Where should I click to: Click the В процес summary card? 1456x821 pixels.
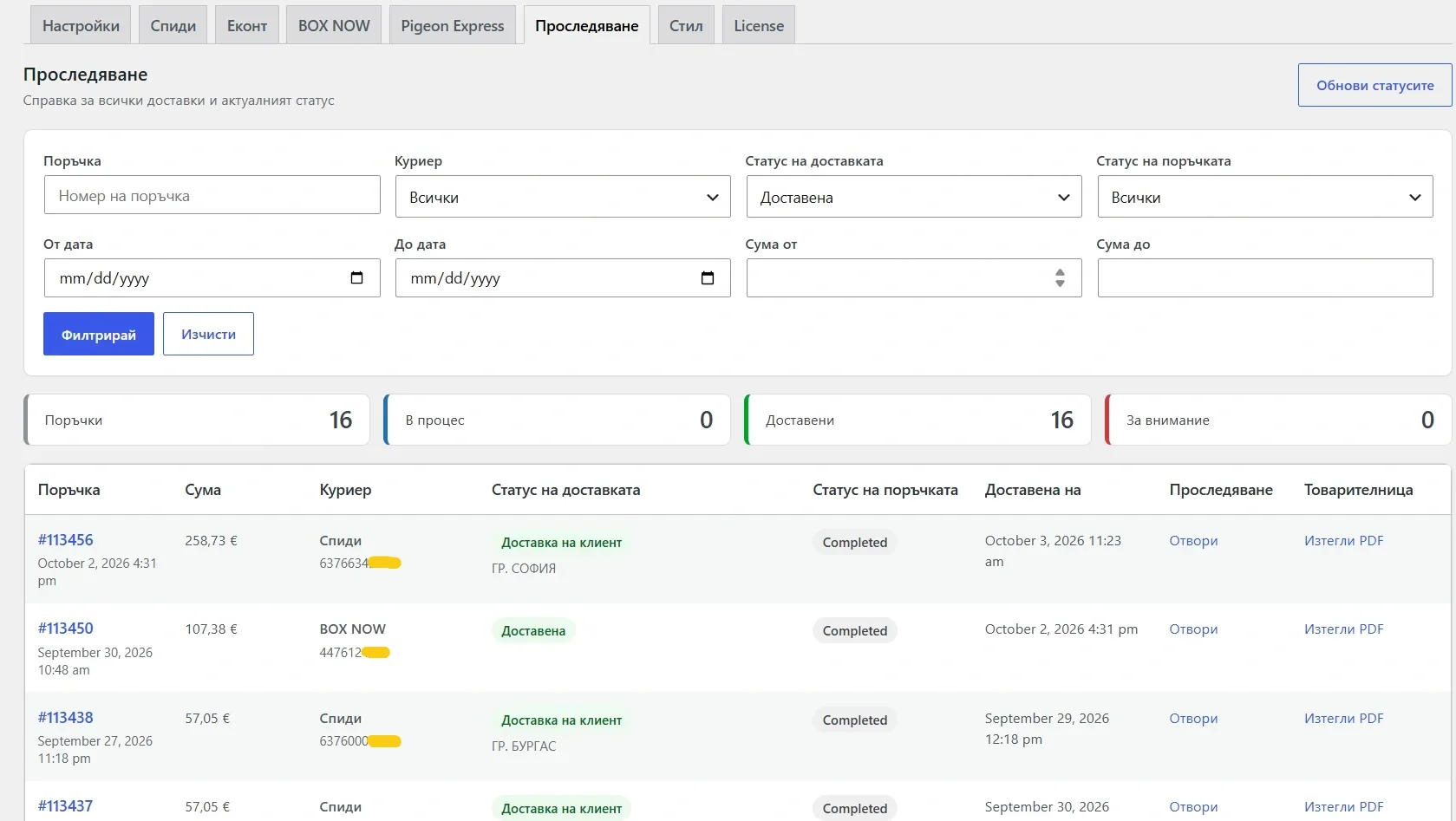[557, 420]
